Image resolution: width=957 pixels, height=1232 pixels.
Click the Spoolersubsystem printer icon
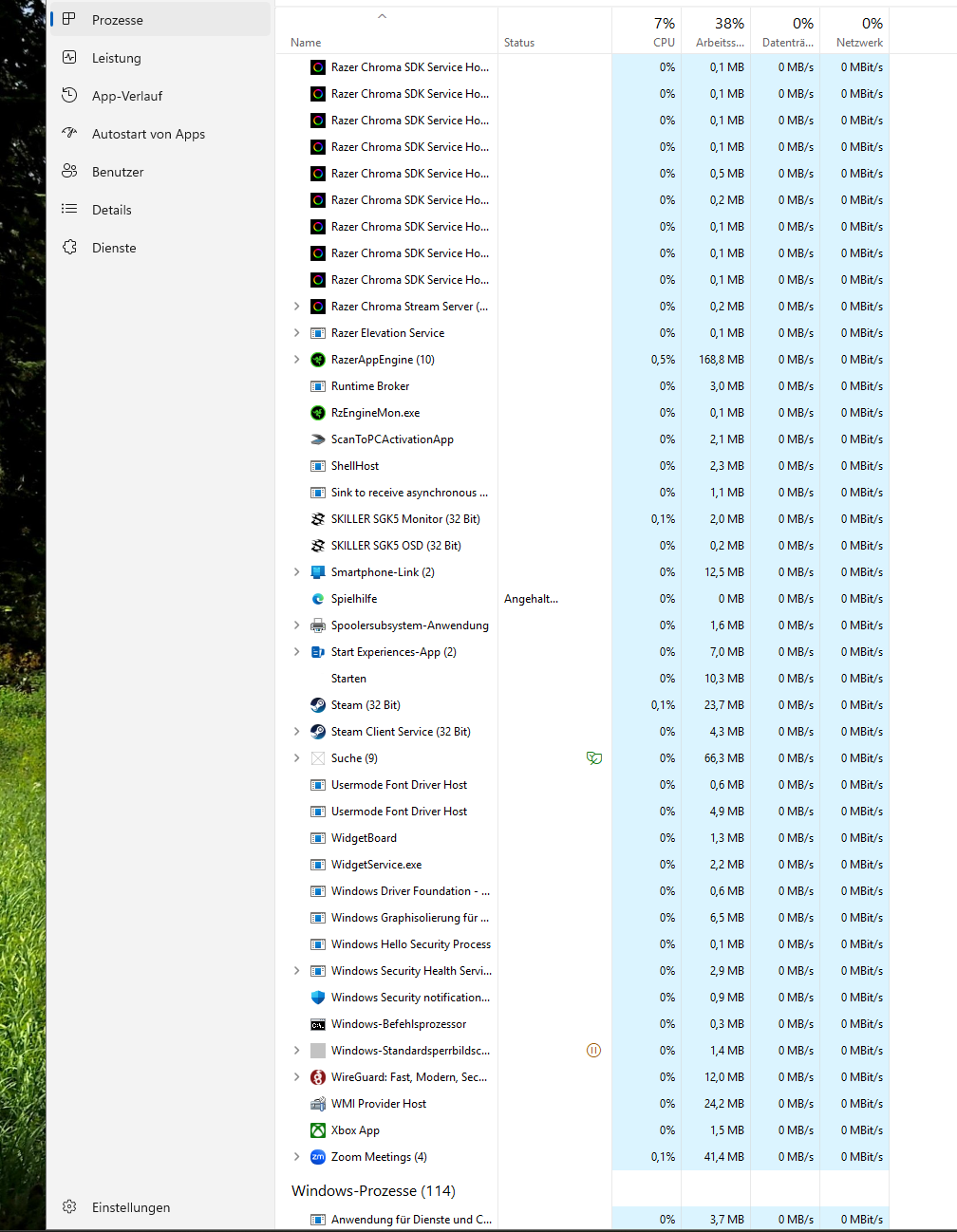coord(318,625)
